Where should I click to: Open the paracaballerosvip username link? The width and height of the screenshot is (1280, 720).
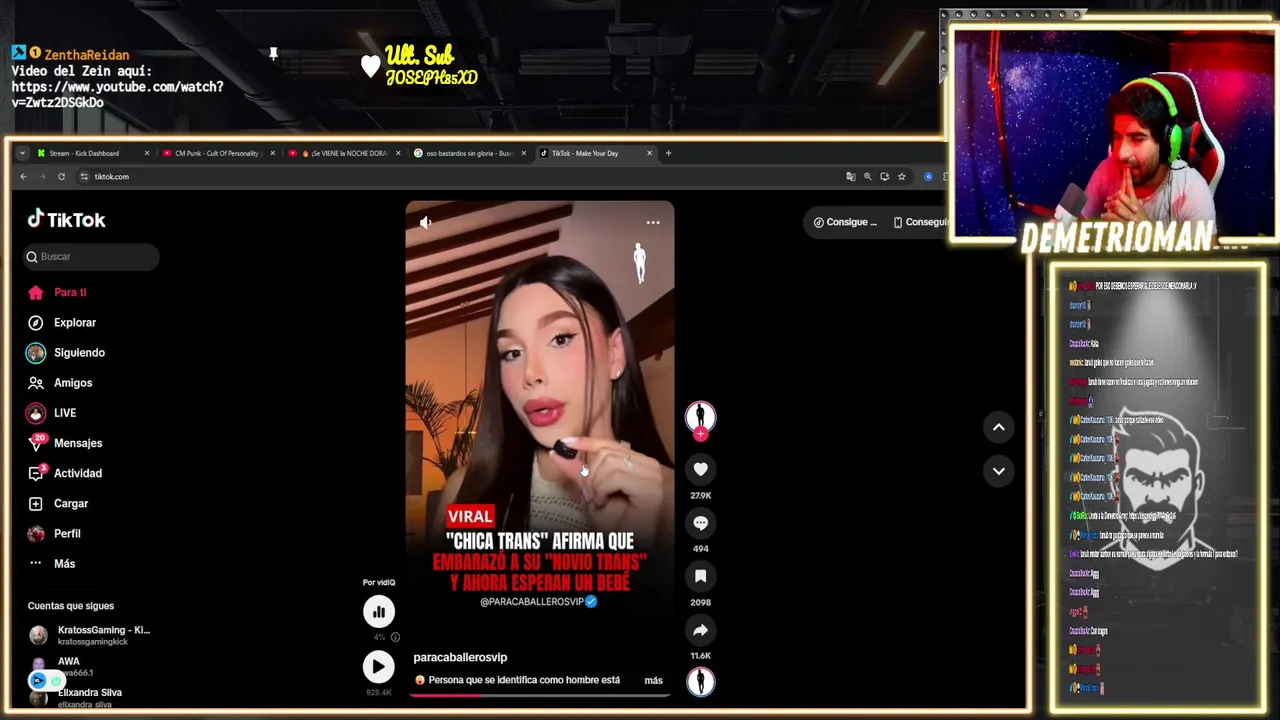[460, 657]
